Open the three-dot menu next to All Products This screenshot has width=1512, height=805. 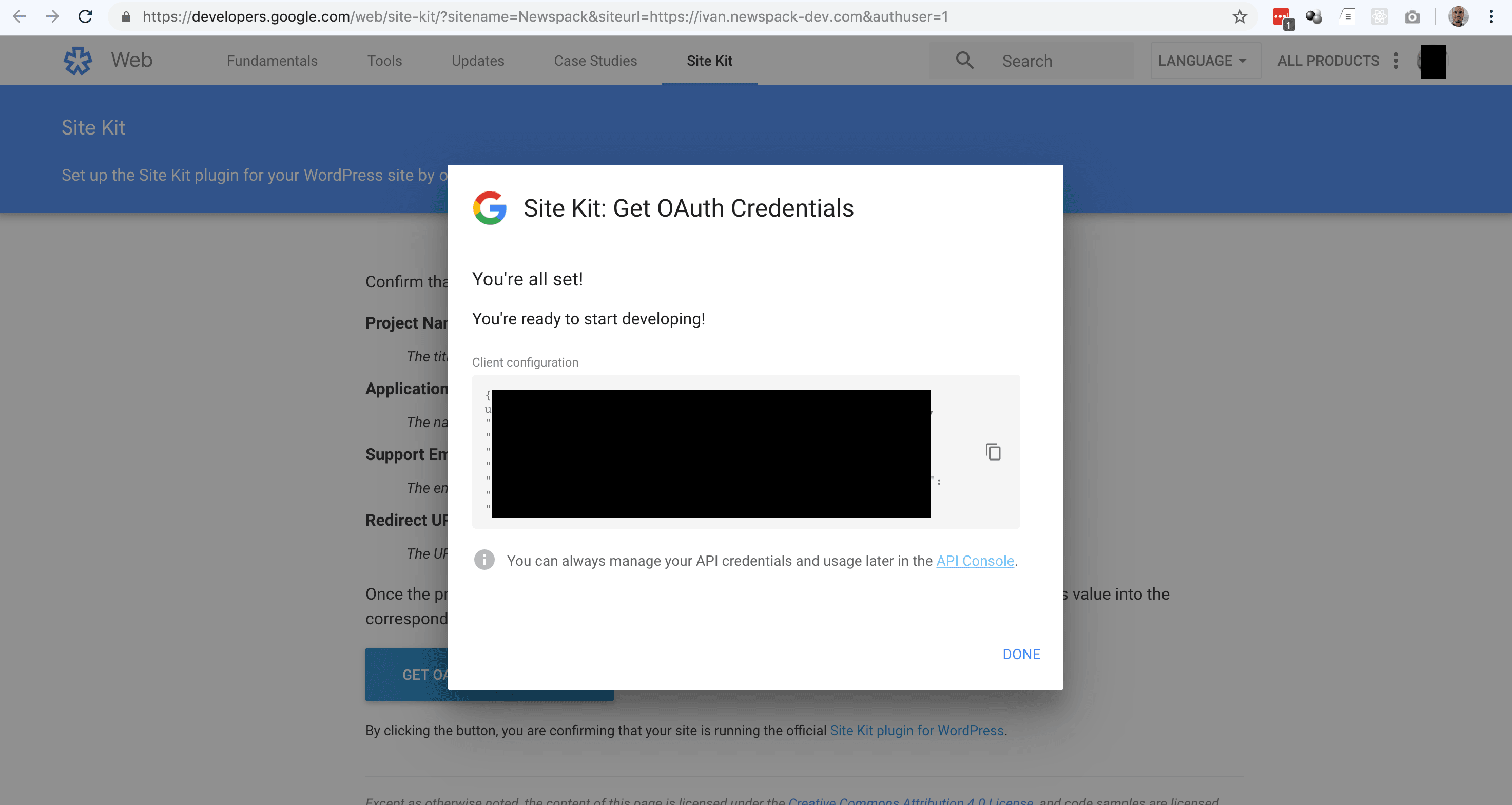tap(1396, 61)
